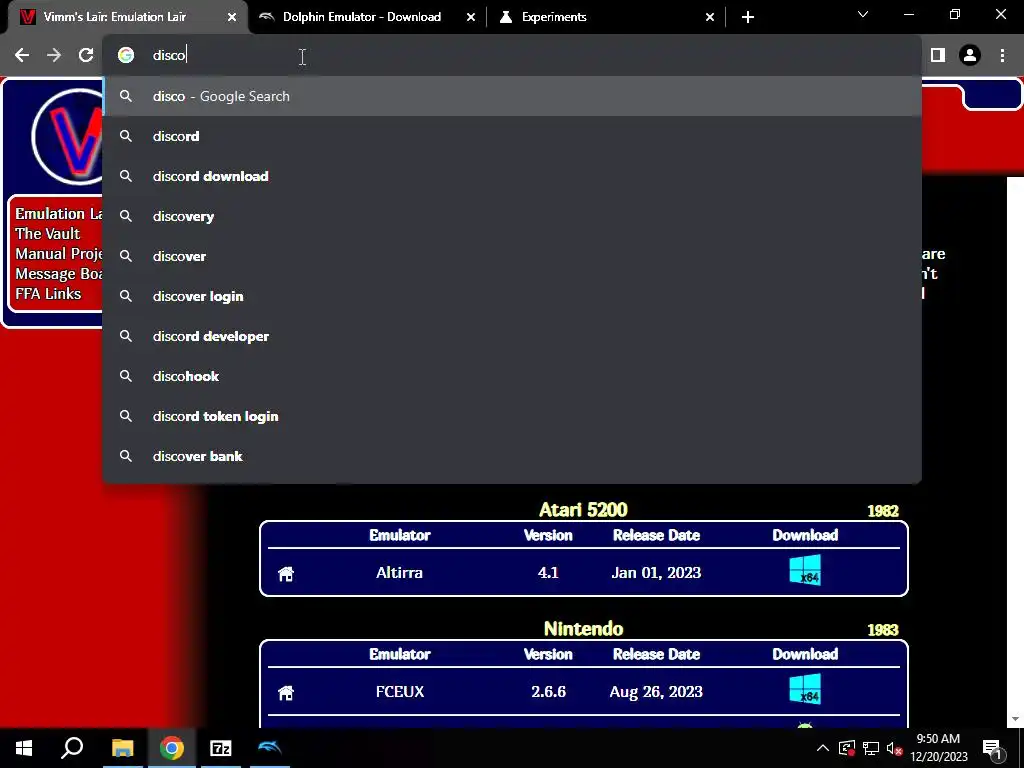Click 'Jan 01, 2023' release date
The height and width of the screenshot is (768, 1024).
point(656,573)
